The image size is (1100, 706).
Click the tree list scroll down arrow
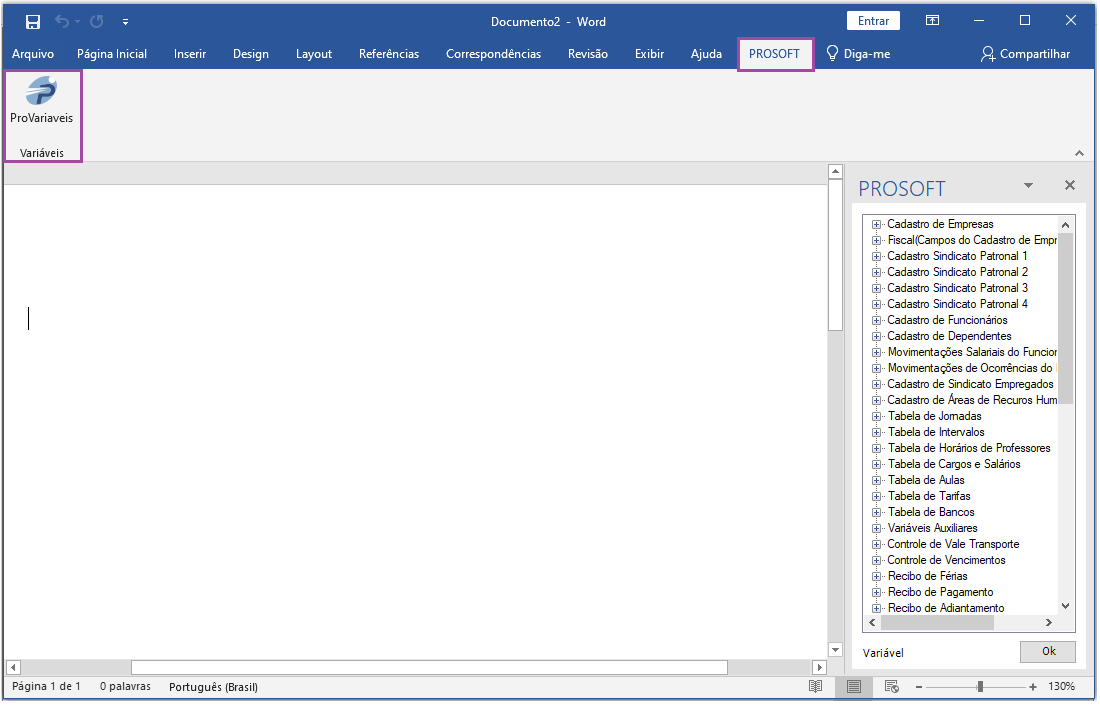coord(1066,606)
